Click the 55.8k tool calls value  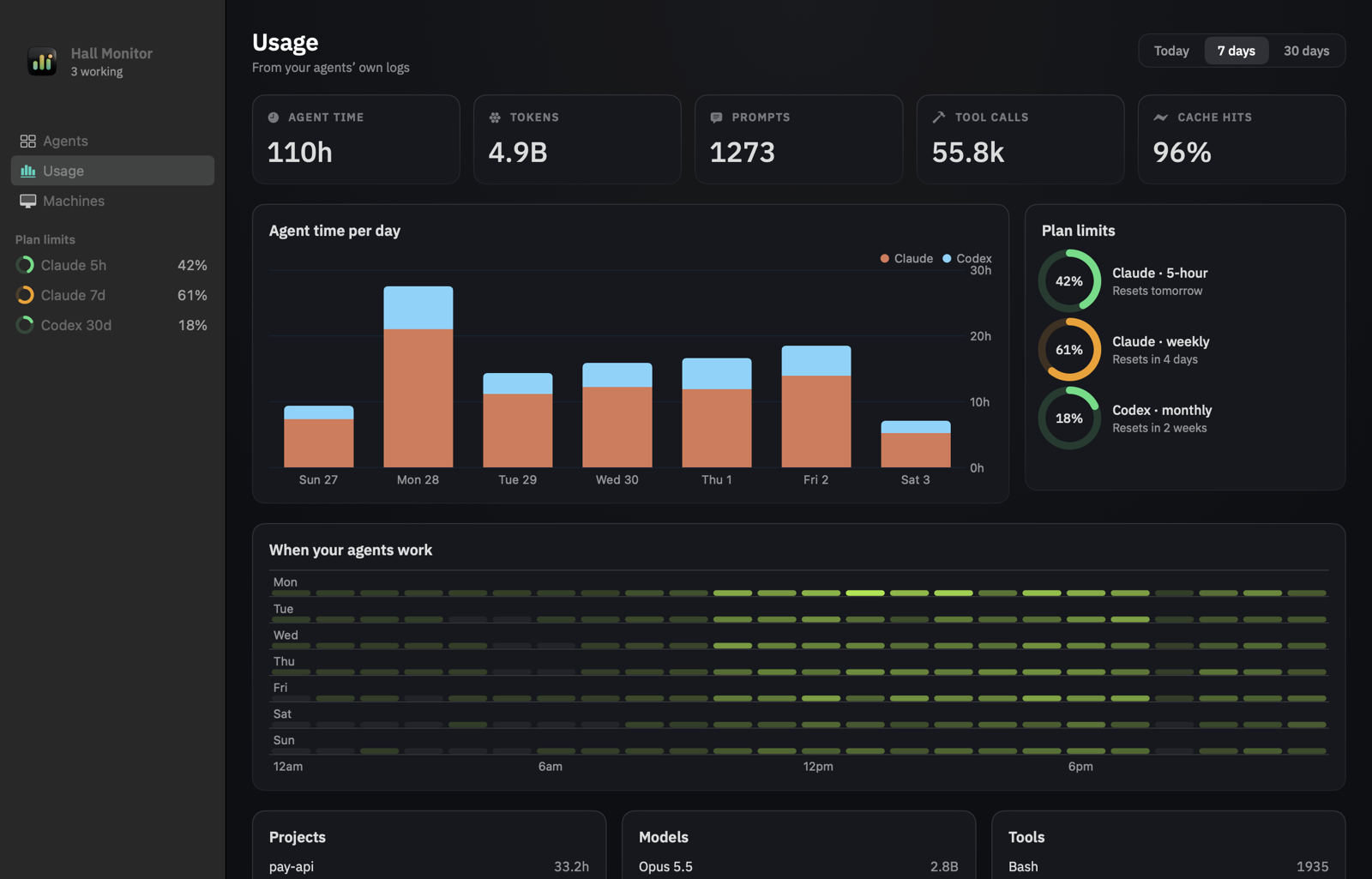[968, 153]
